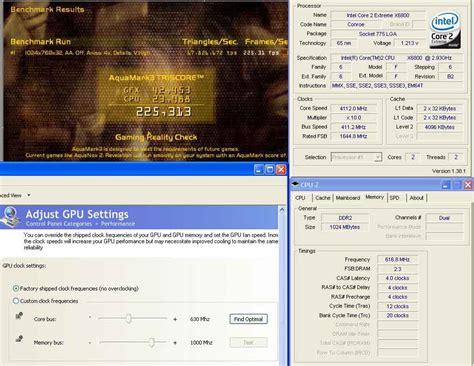Click the memory Frequency 616.8 MHz value
The height and width of the screenshot is (366, 474).
click(397, 259)
